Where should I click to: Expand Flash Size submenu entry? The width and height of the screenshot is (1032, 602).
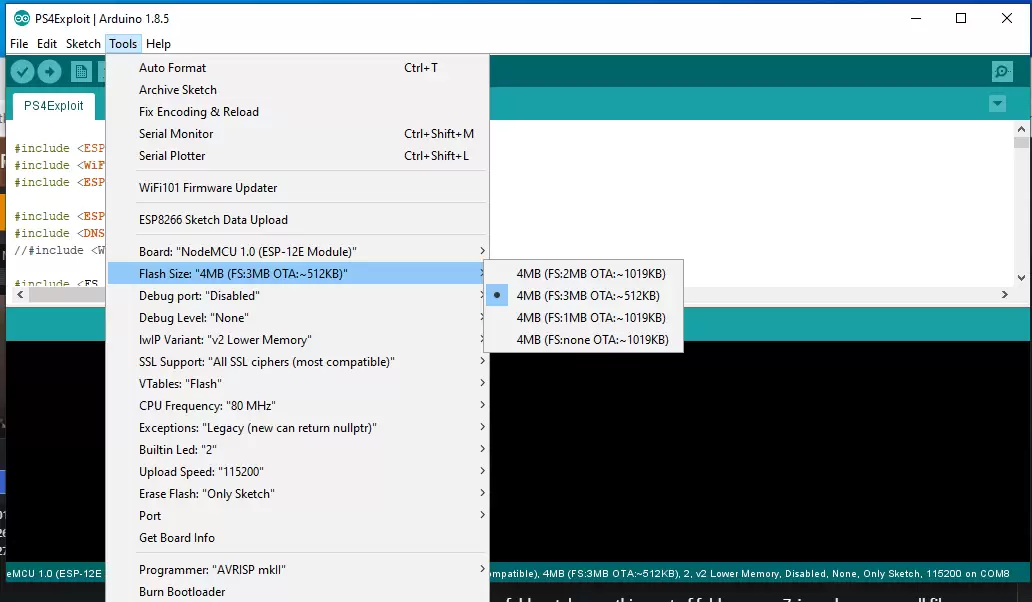tap(297, 274)
